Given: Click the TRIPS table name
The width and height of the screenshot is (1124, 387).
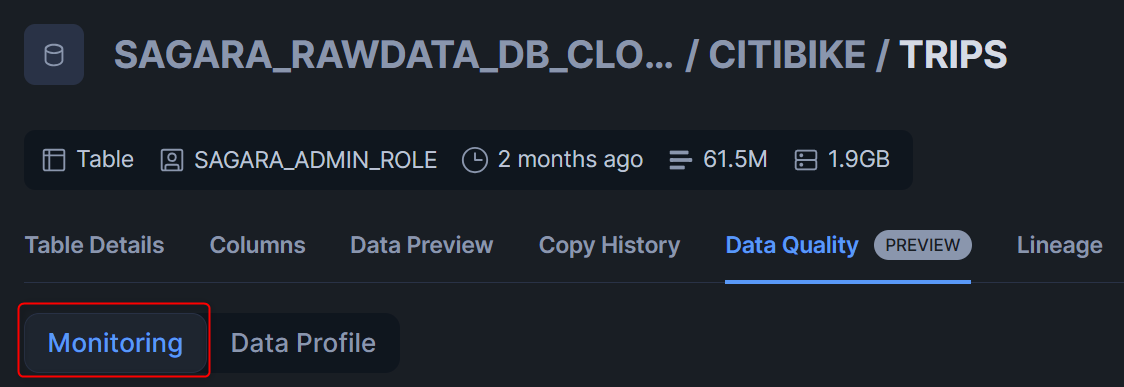Looking at the screenshot, I should [953, 54].
